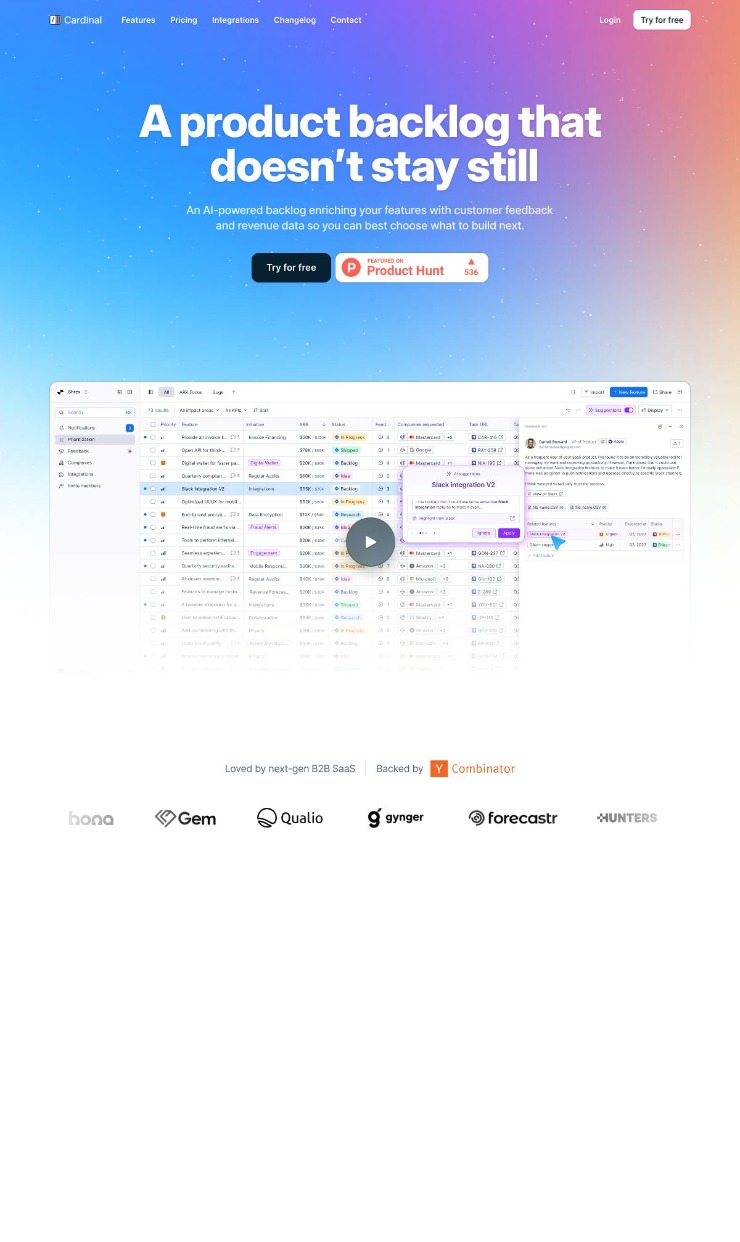Click the forecastr customer logo
Image resolution: width=740 pixels, height=1242 pixels.
coord(513,818)
